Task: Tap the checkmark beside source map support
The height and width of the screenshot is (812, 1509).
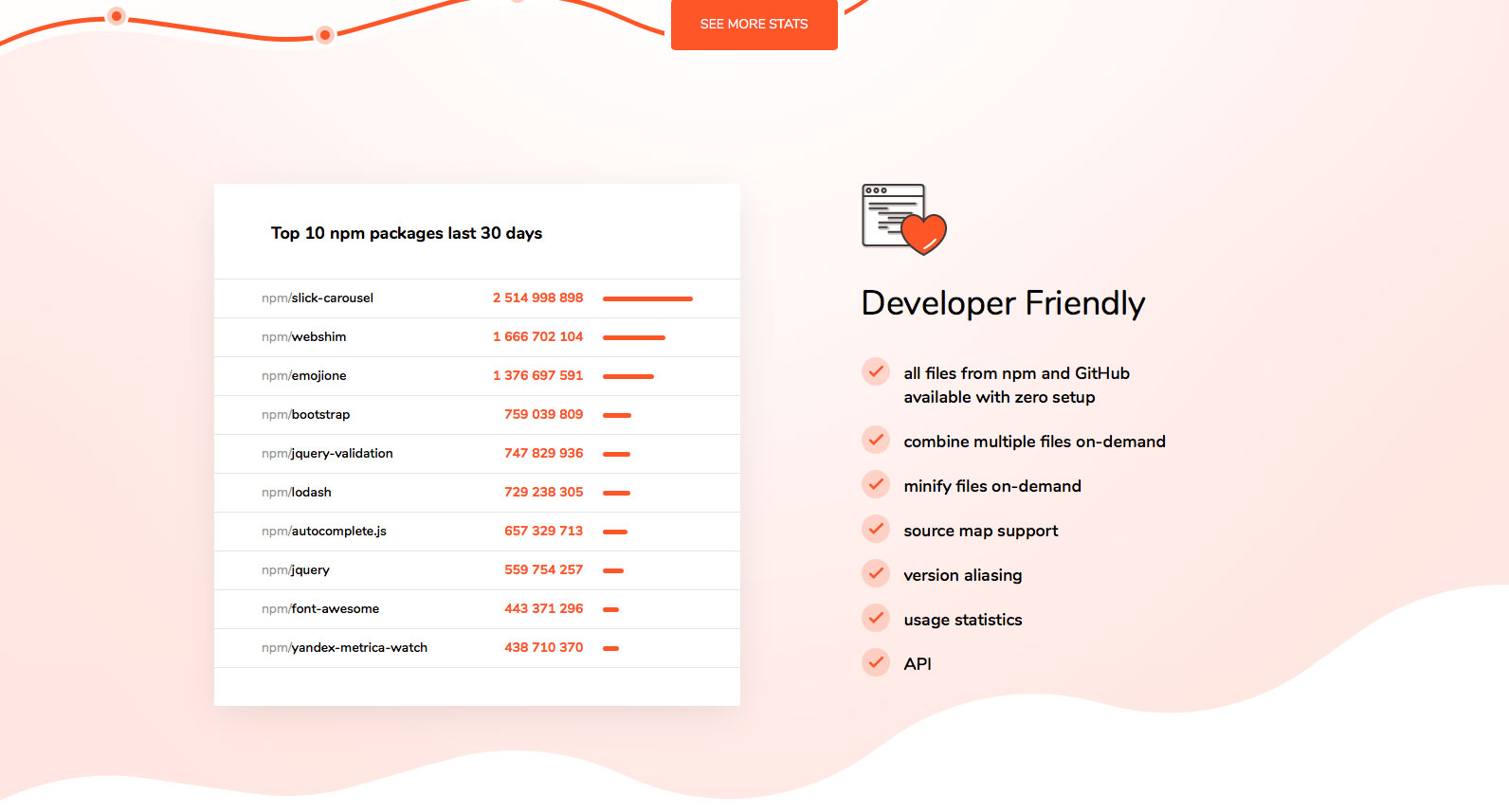Action: coord(876,530)
